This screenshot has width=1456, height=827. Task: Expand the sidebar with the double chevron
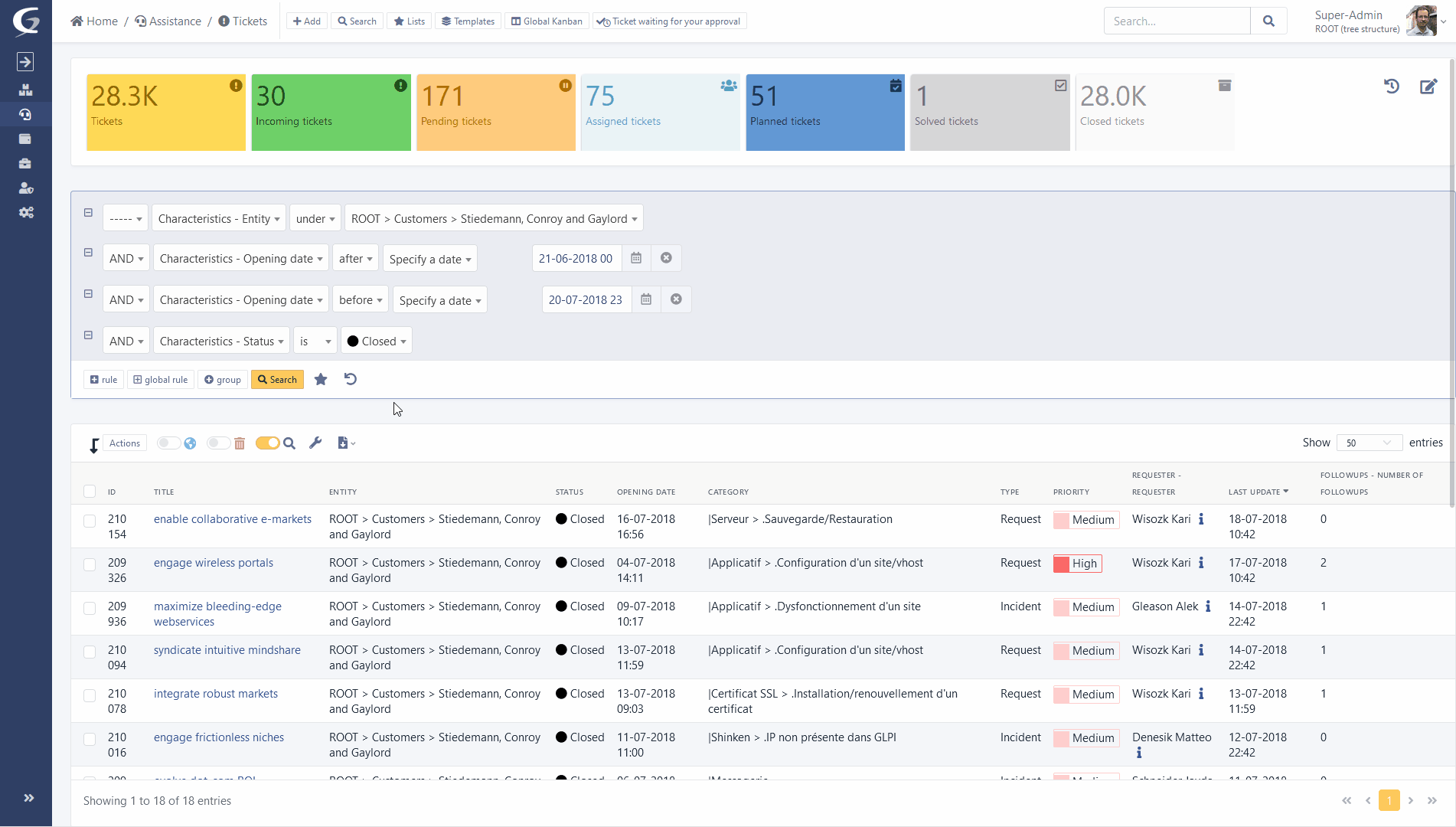[x=28, y=798]
